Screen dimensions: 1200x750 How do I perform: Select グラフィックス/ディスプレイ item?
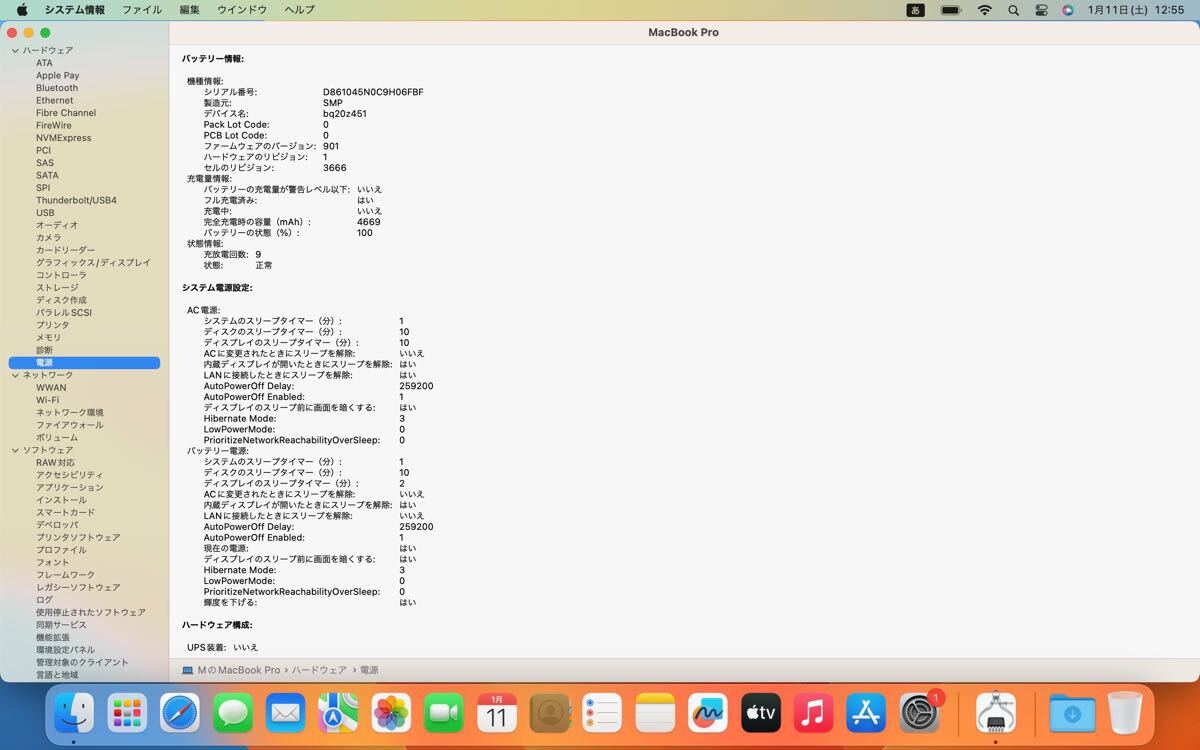point(93,263)
